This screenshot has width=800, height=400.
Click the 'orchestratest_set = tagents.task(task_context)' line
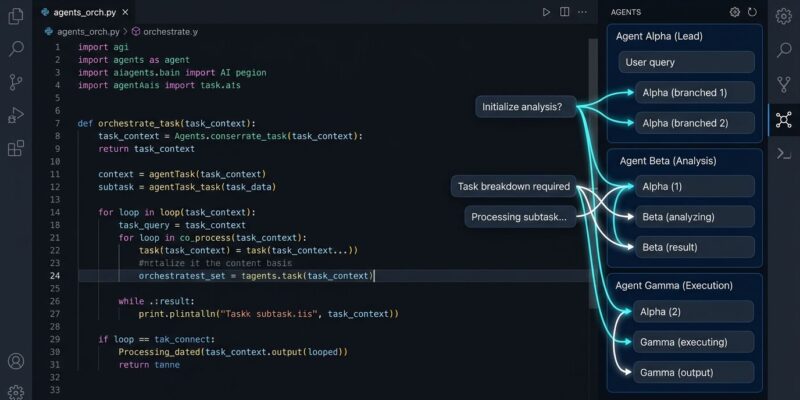pyautogui.click(x=256, y=276)
